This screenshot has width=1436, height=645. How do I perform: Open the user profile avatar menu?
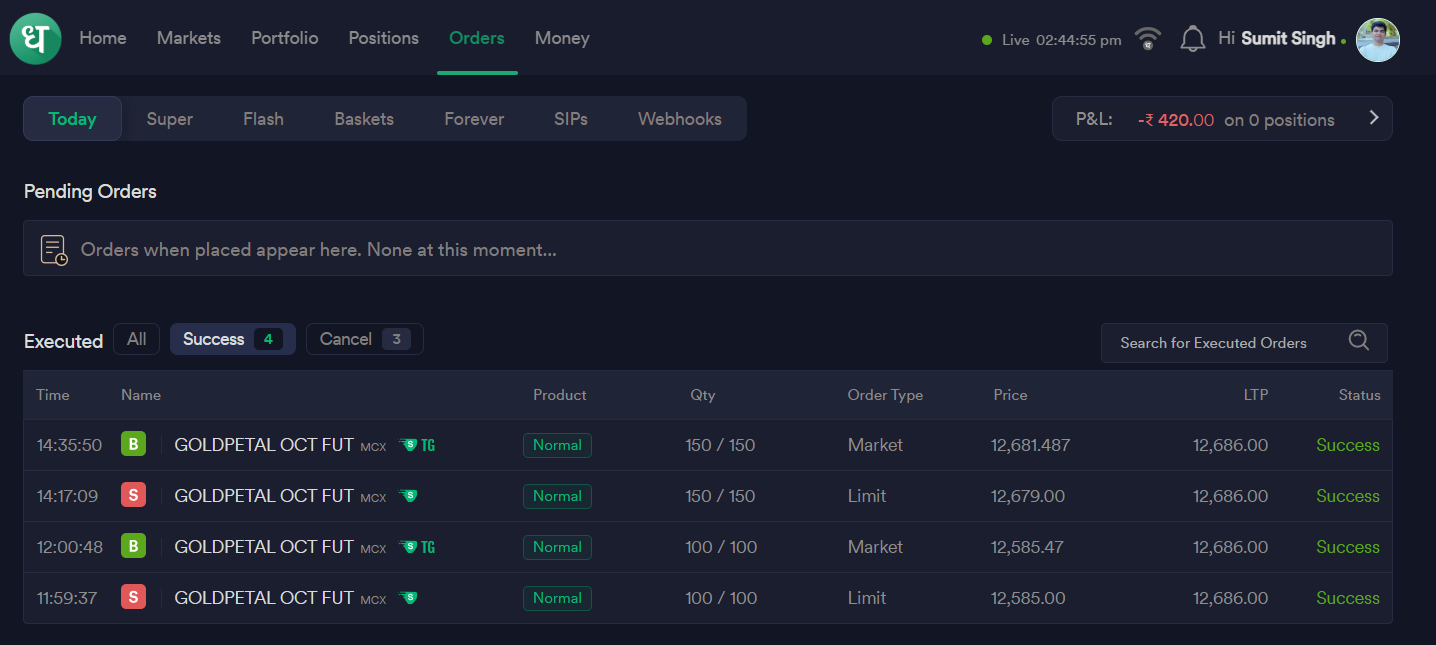click(1377, 40)
